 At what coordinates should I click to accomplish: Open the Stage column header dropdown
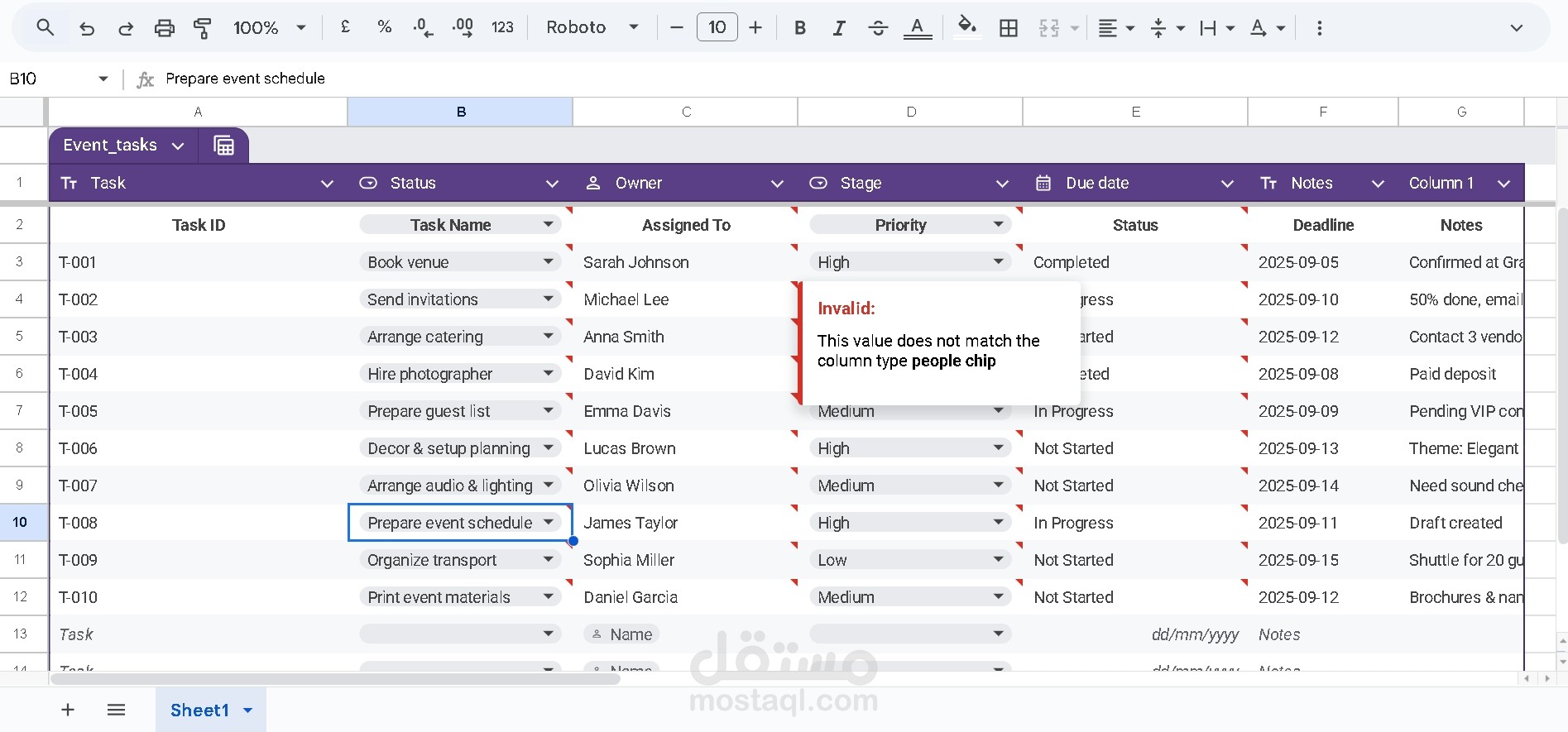(1002, 184)
